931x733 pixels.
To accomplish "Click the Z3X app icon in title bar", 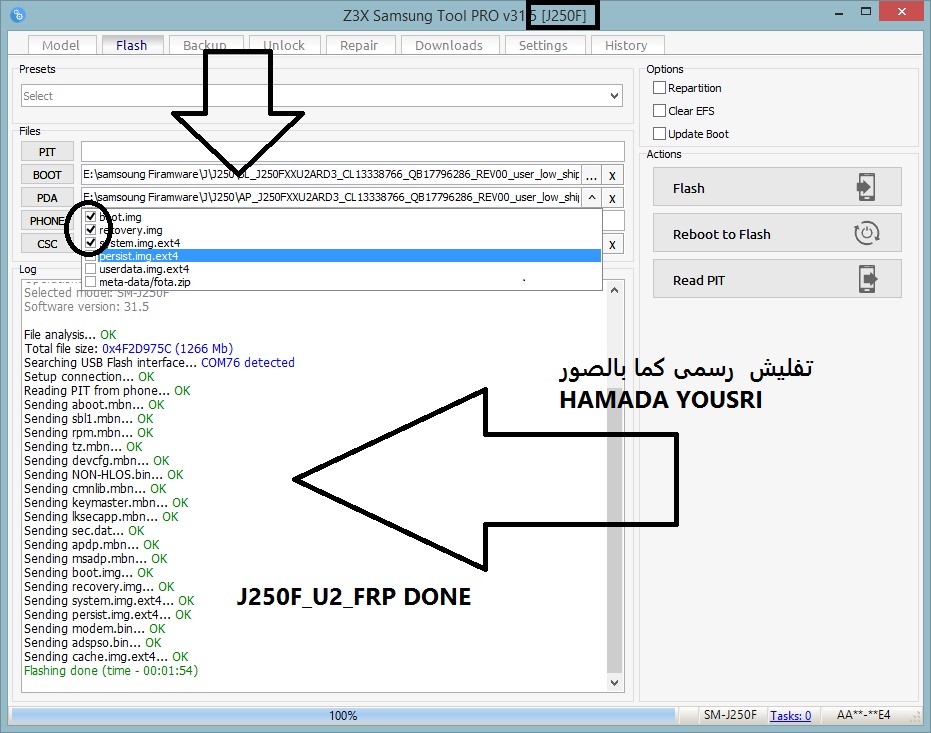I will pyautogui.click(x=18, y=15).
